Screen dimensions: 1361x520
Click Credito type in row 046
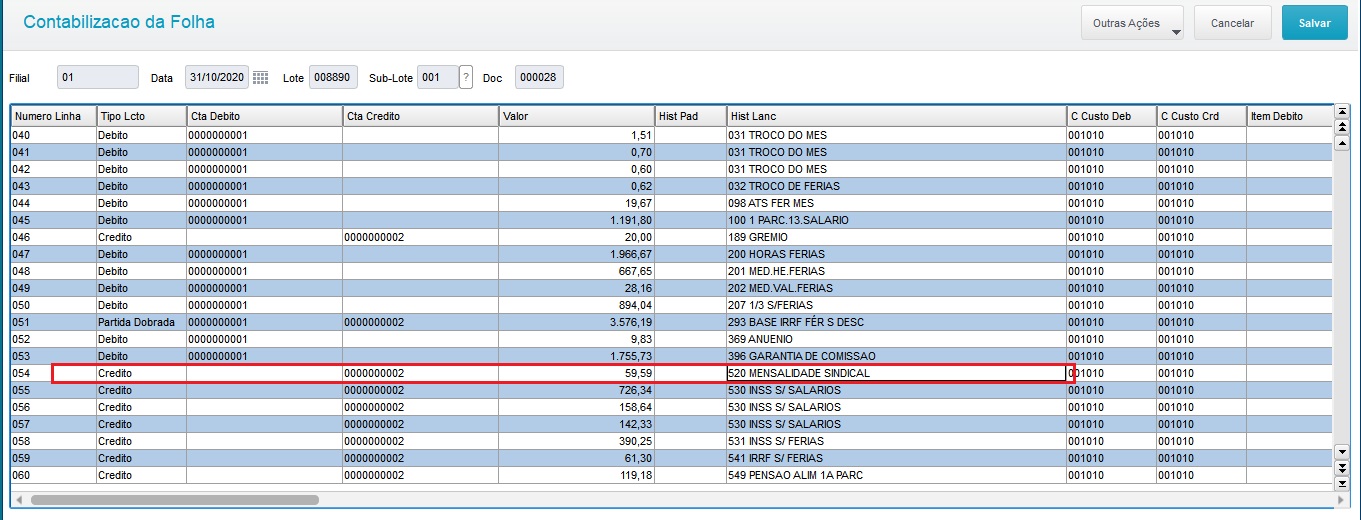coord(141,237)
